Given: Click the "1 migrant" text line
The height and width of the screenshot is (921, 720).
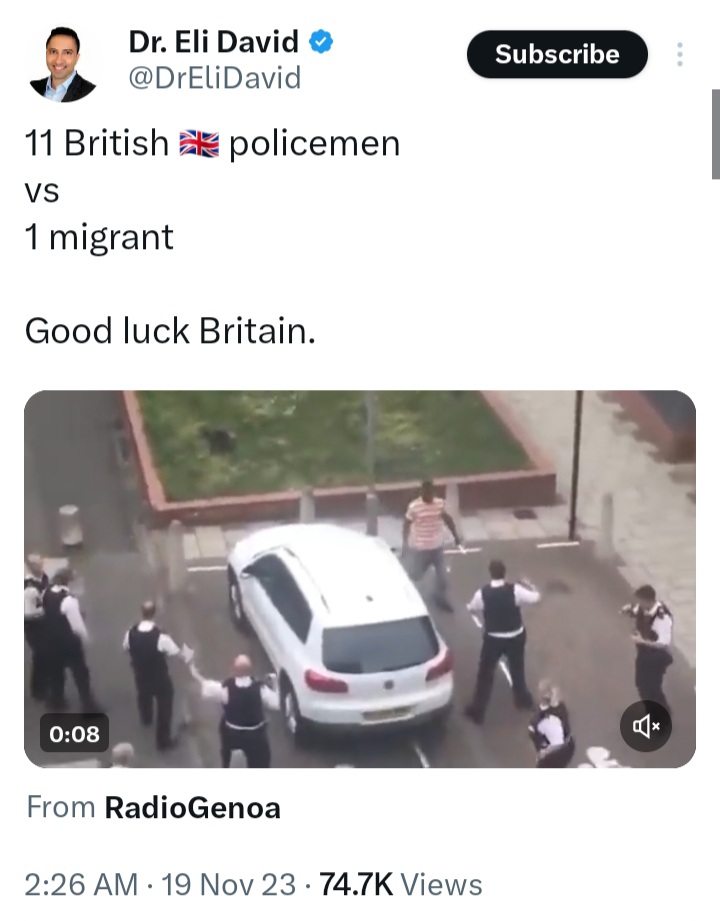Looking at the screenshot, I should (x=99, y=237).
